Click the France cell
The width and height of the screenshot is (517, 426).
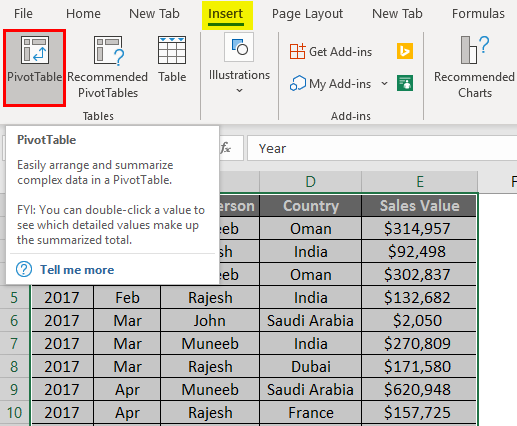tap(311, 412)
